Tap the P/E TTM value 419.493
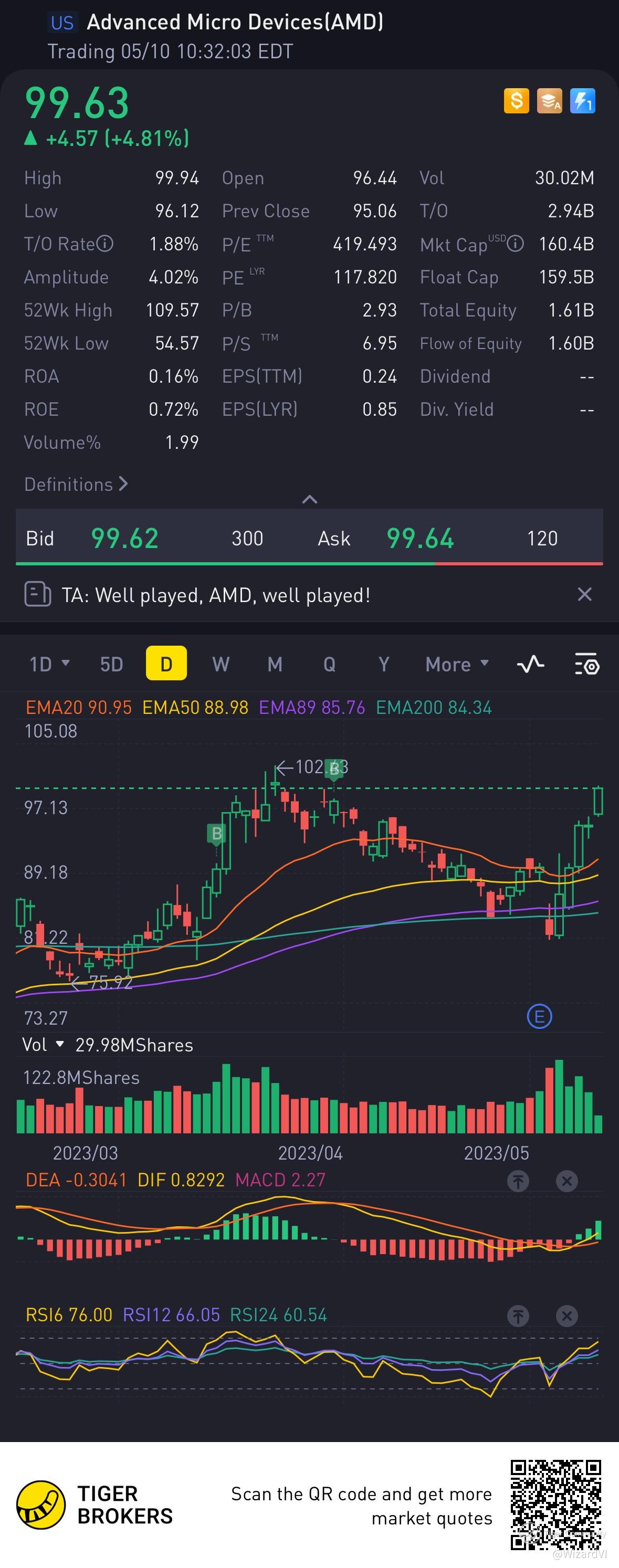 click(364, 244)
